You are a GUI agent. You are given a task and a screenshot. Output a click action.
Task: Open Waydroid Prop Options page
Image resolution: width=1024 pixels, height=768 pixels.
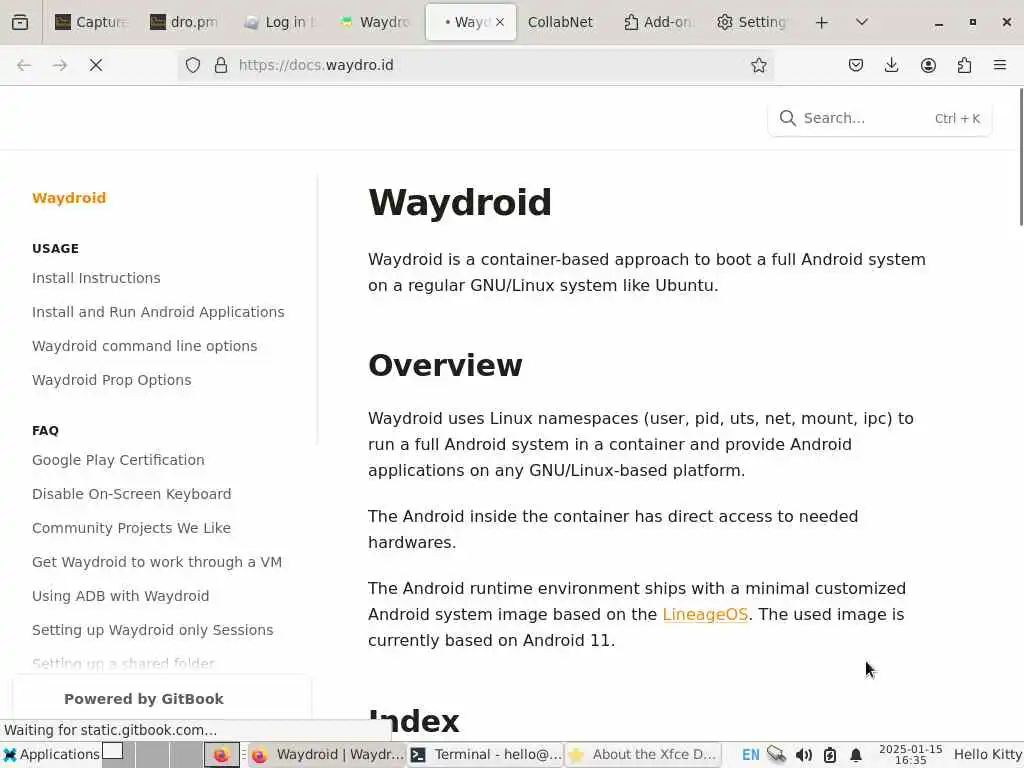[112, 380]
